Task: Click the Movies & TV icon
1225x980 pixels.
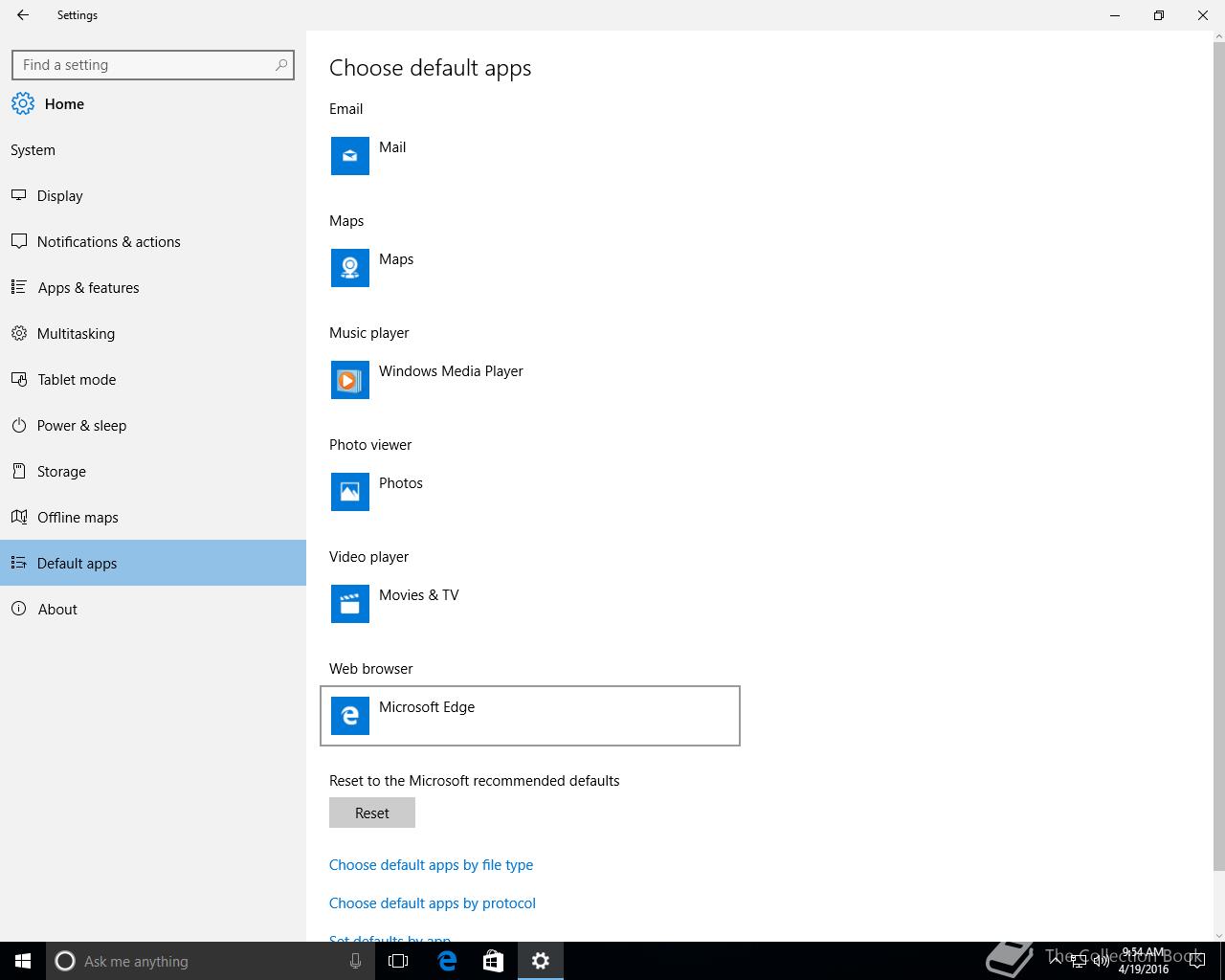Action: [350, 604]
